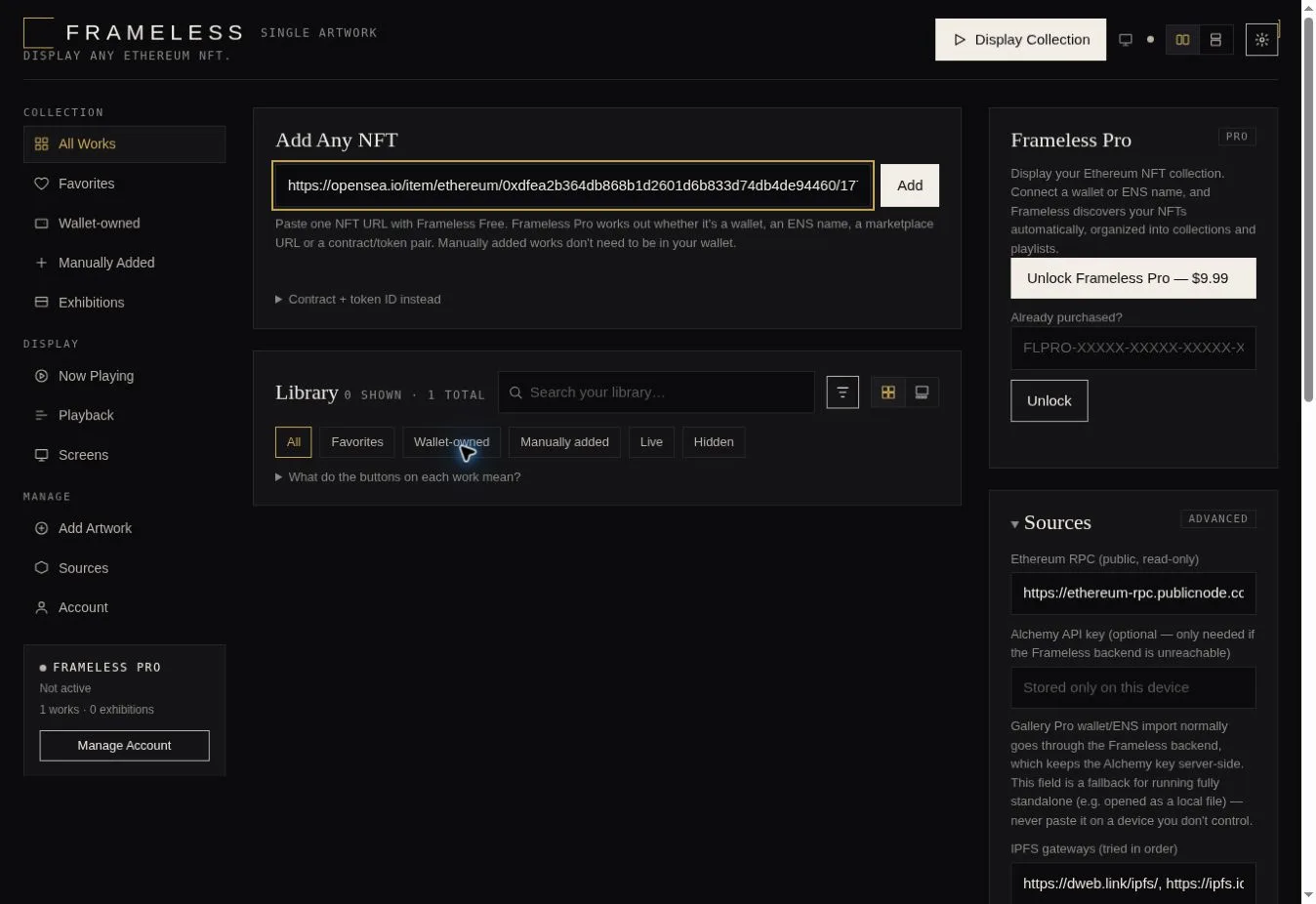Click the NFT URL input field
The height and width of the screenshot is (904, 1316).
coord(573,185)
